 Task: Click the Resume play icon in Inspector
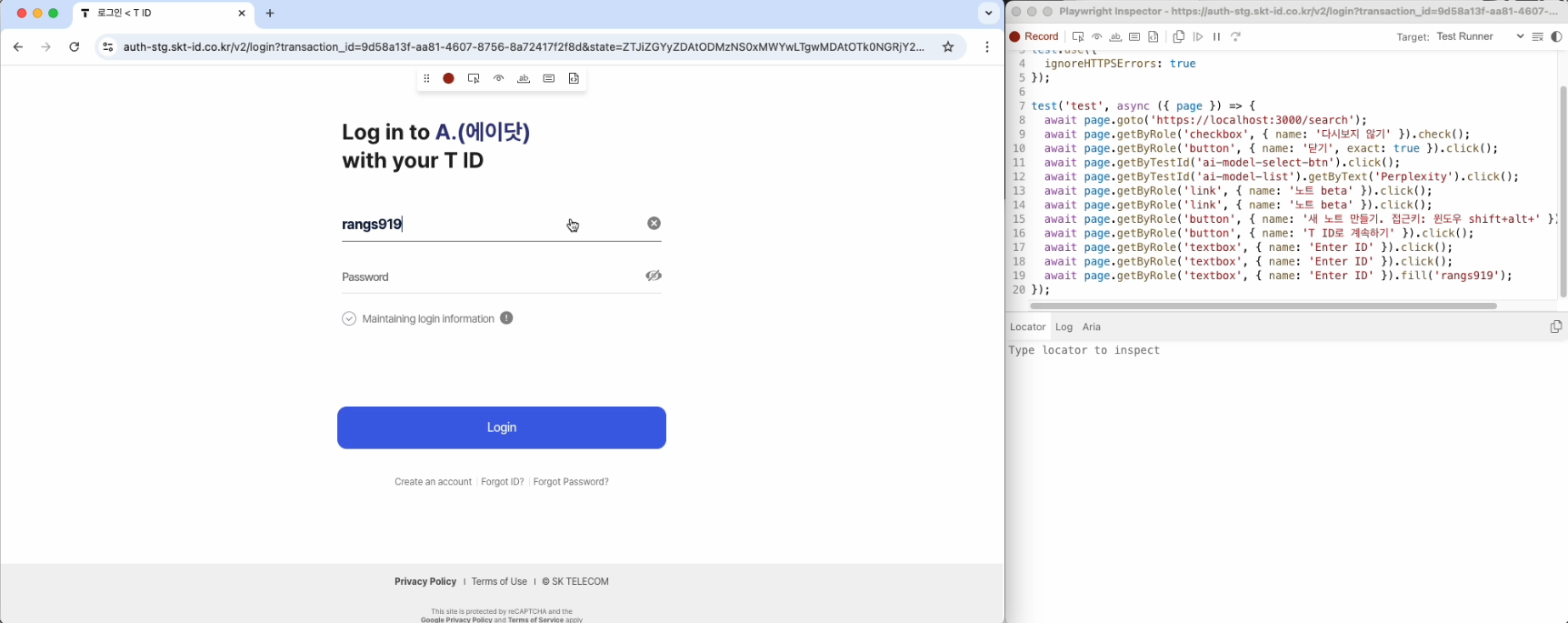click(1198, 37)
